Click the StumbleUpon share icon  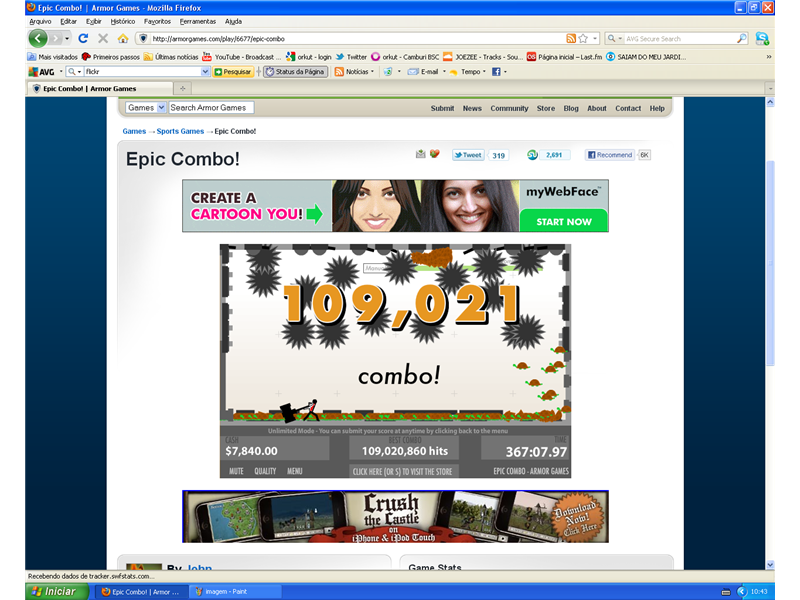click(532, 155)
